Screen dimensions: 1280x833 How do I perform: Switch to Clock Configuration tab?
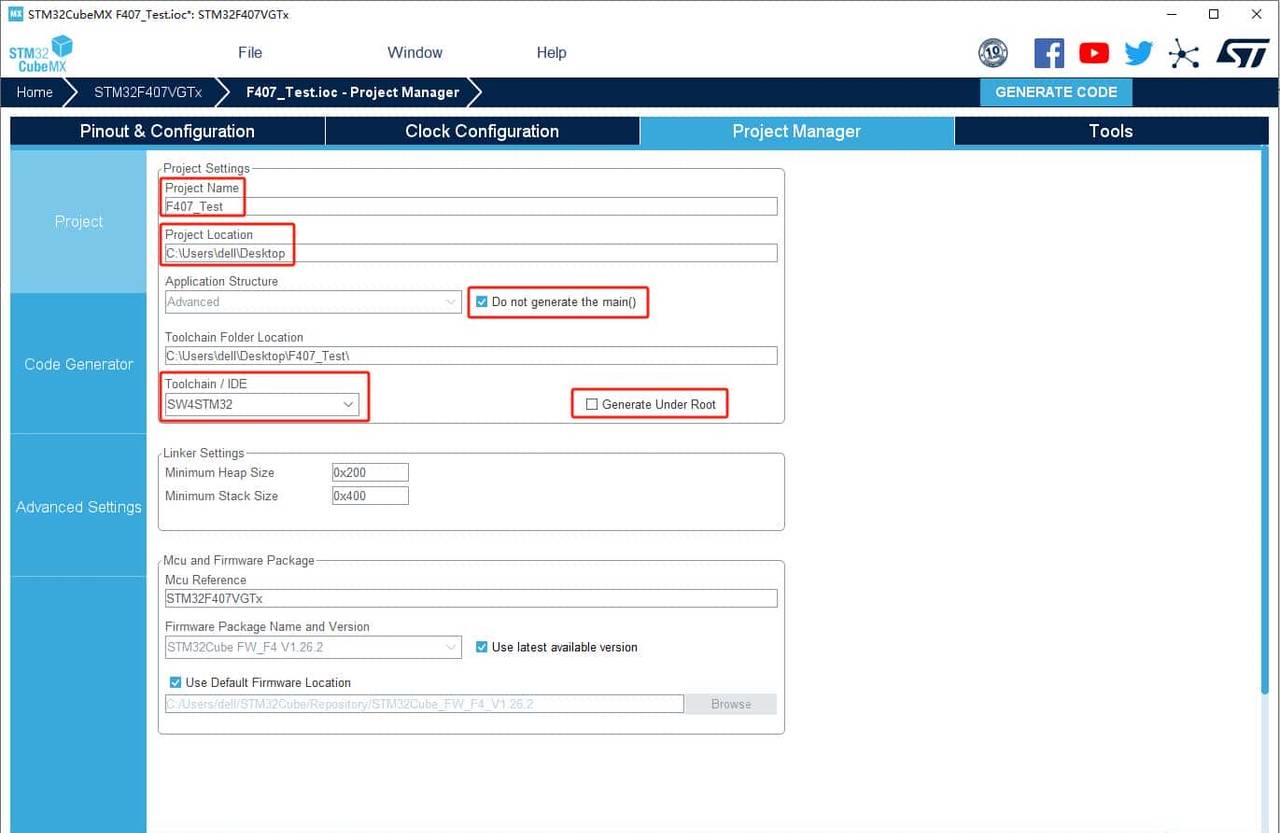pyautogui.click(x=482, y=131)
